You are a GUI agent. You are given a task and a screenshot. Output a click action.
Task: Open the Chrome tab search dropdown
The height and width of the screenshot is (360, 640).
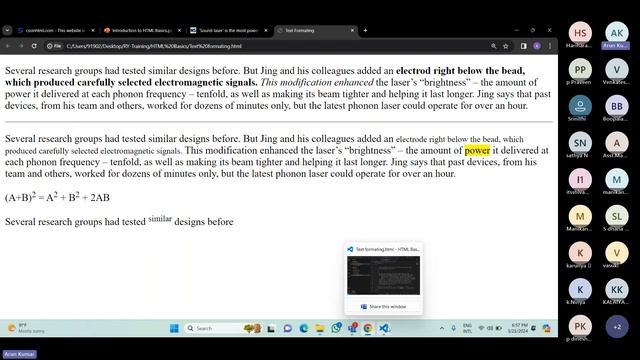[7, 30]
